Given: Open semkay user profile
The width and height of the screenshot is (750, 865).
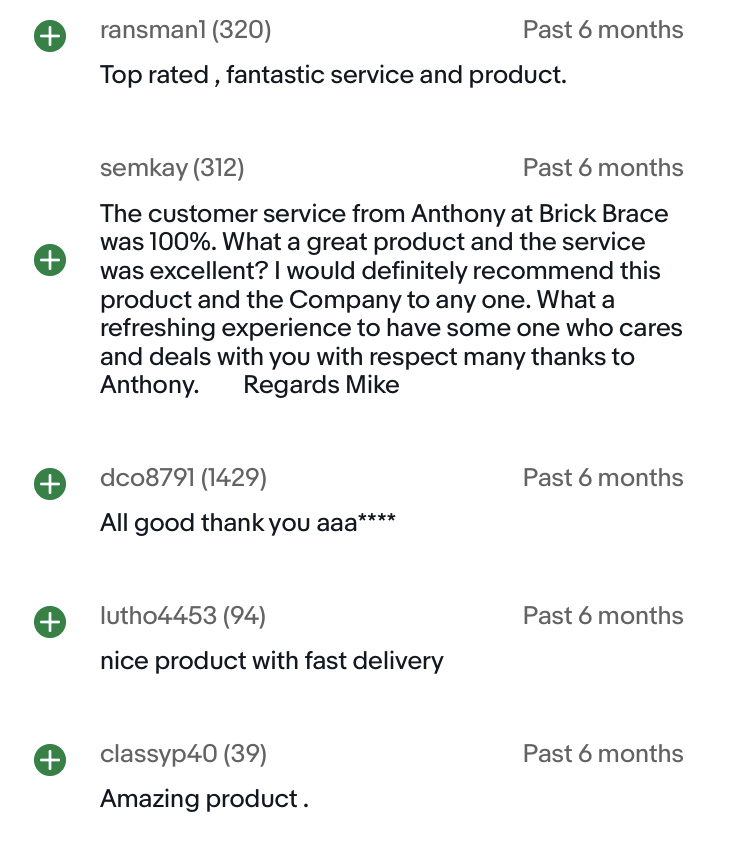Looking at the screenshot, I should click(x=143, y=168).
